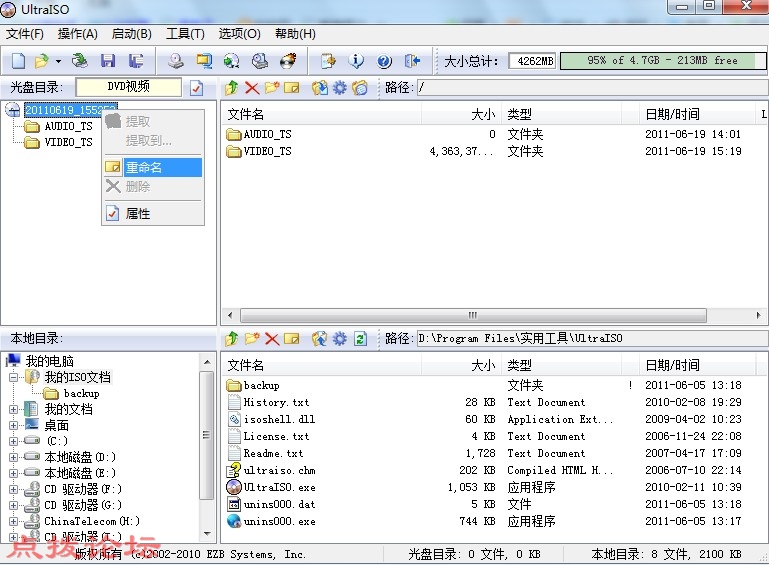Expand the 本地磁盘 (D:) node

14,457
